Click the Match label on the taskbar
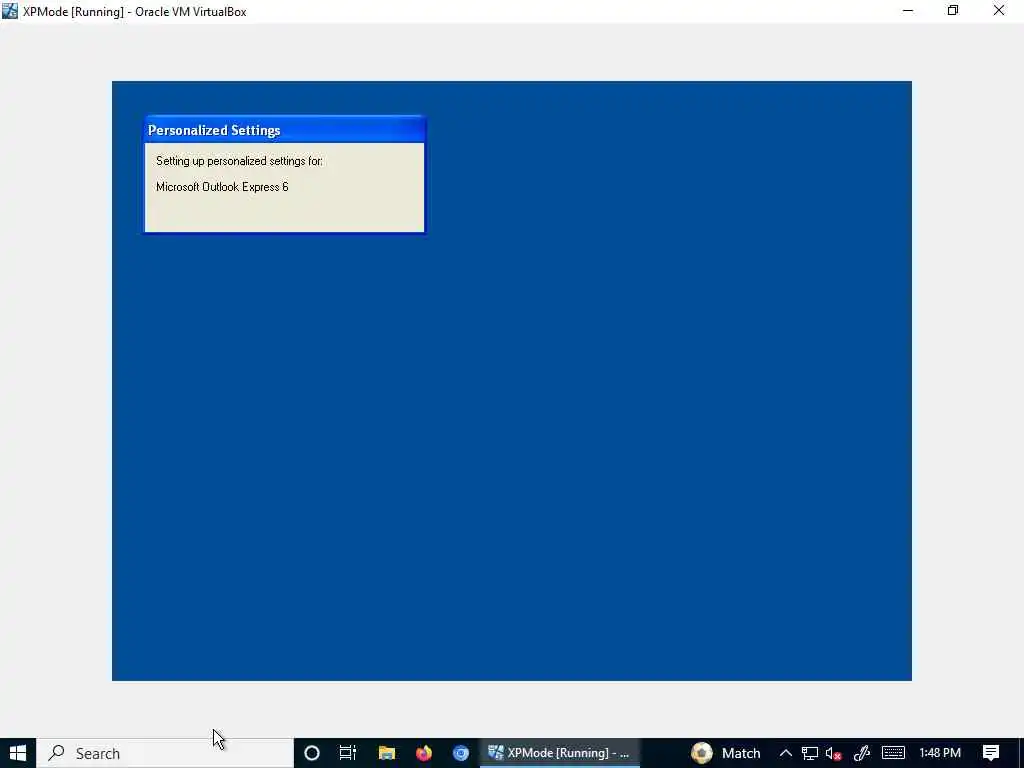This screenshot has height=768, width=1024. coord(741,753)
